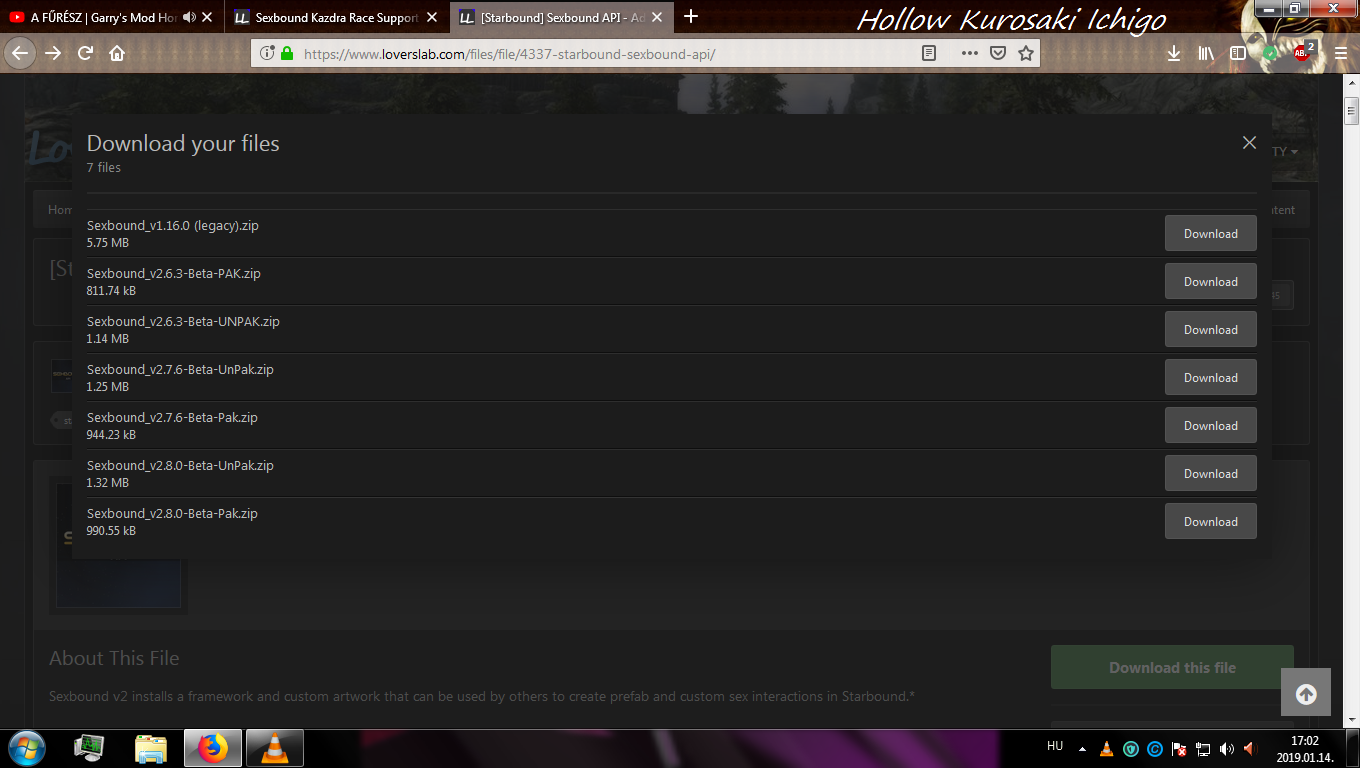View the green padlock connection details

(287, 53)
